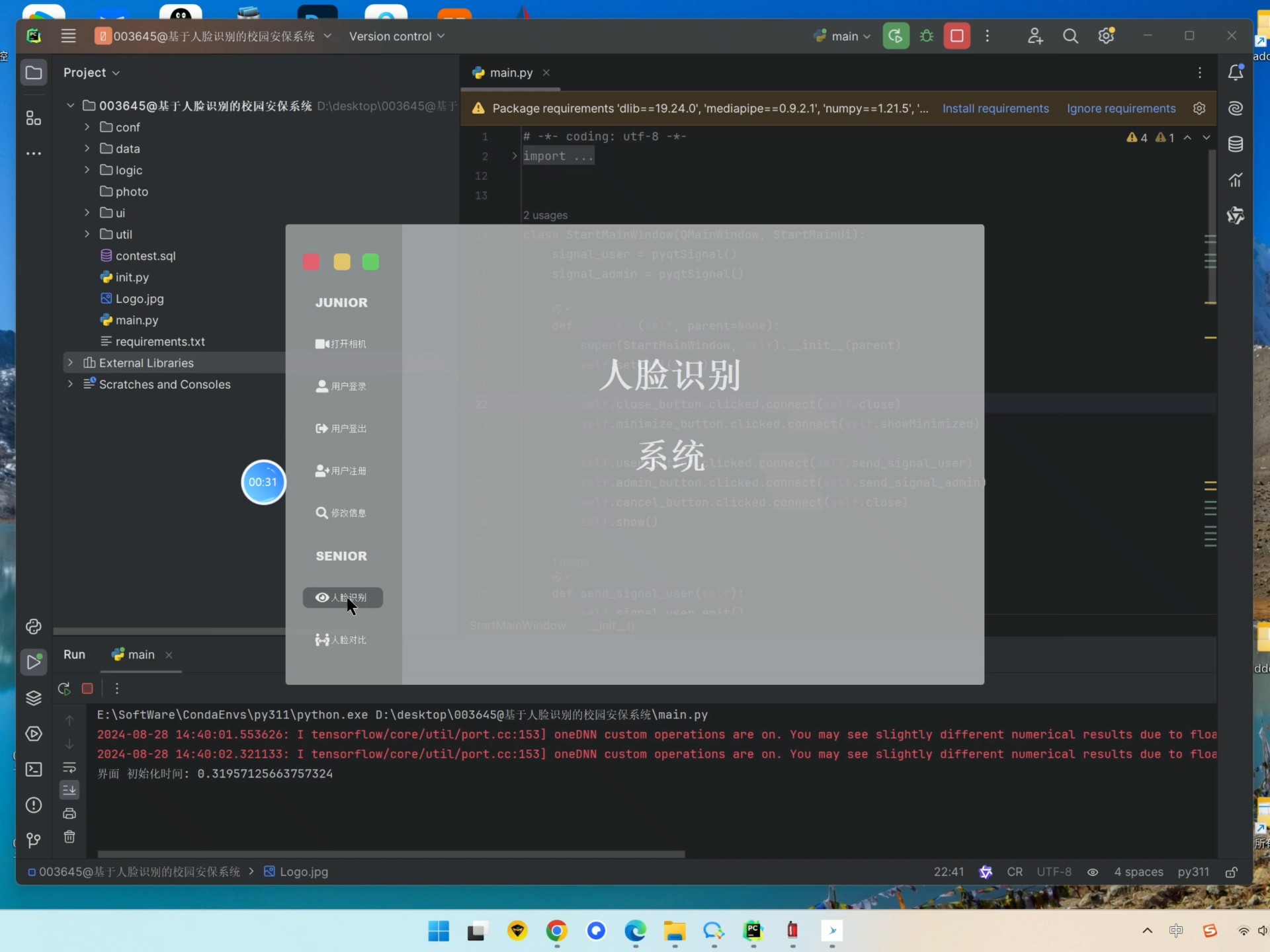Click Install requirements link
1270x952 pixels.
[995, 108]
